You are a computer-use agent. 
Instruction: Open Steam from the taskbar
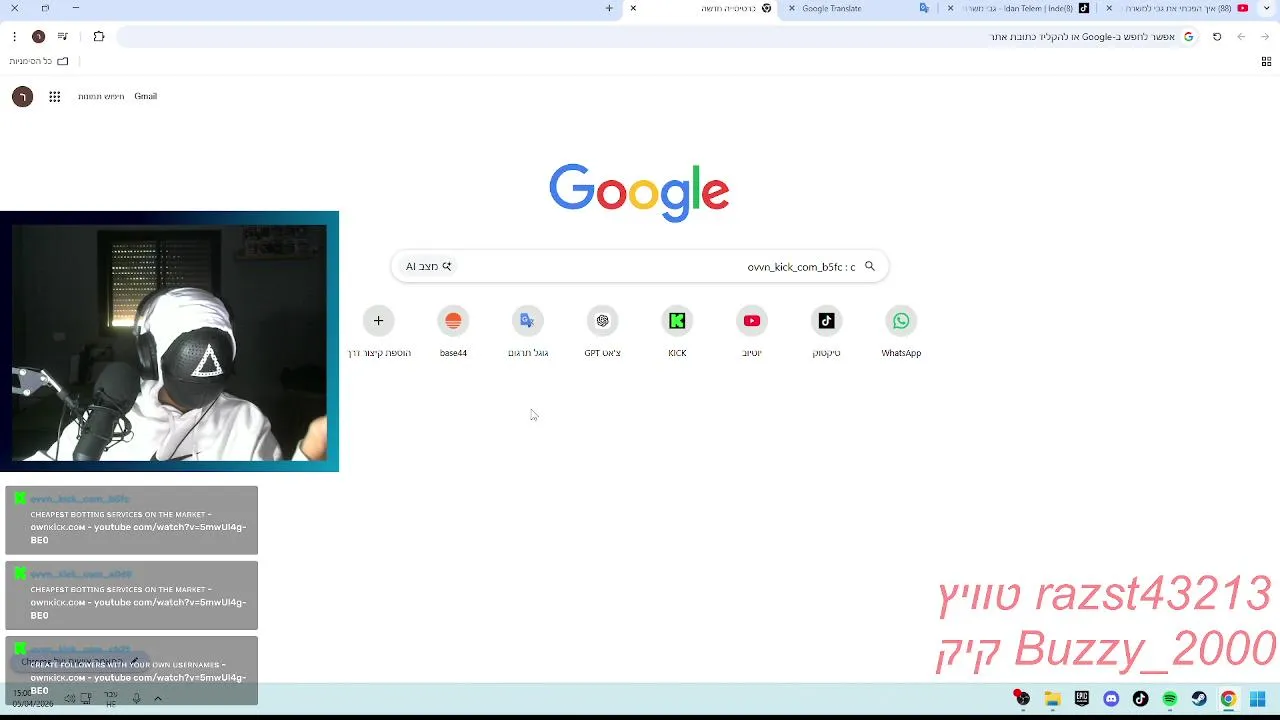pos(1199,699)
